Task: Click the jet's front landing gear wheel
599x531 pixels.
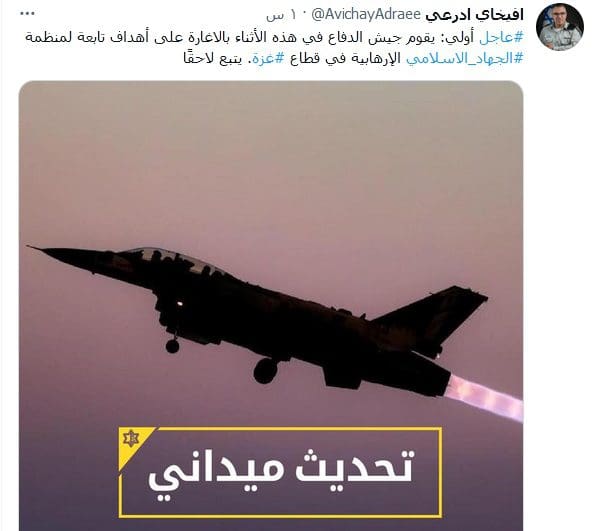Action: tap(172, 346)
